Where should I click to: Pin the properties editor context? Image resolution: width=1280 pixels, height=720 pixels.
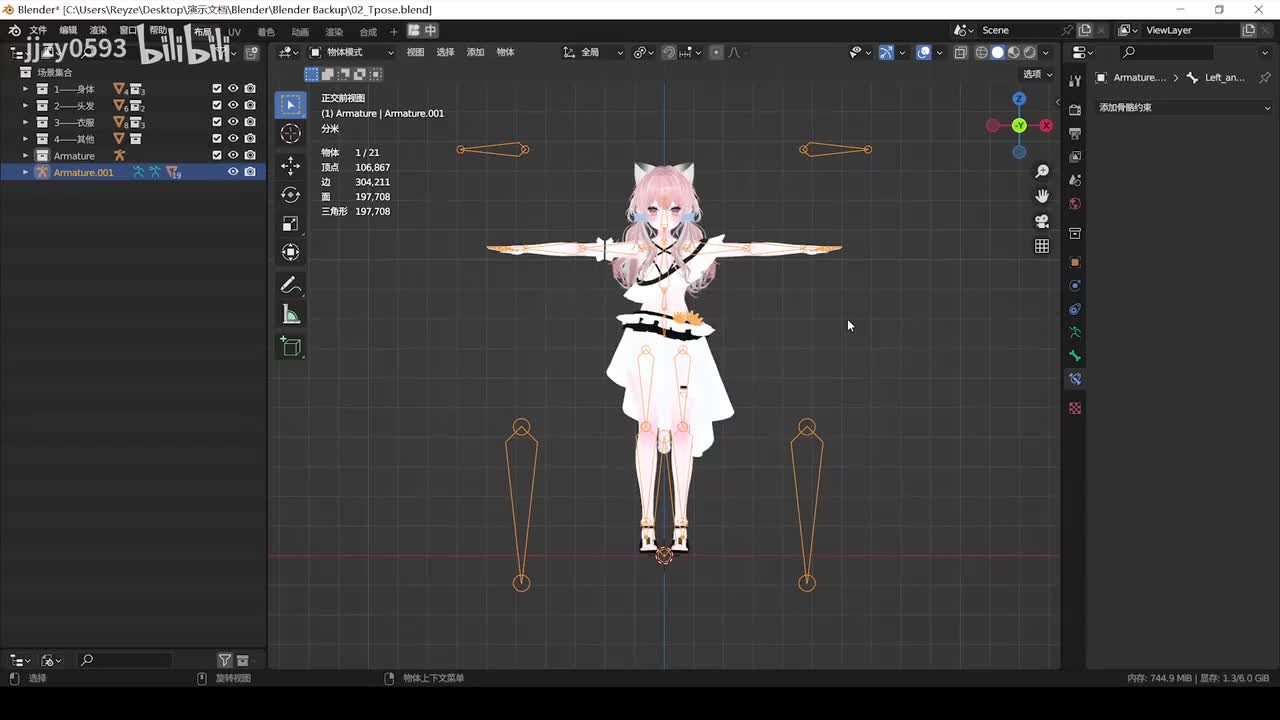point(1265,77)
